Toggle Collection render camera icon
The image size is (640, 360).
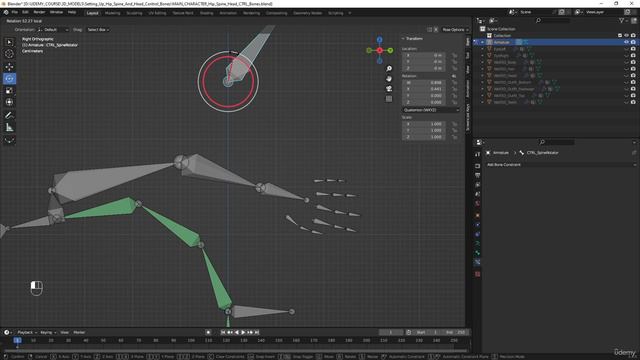(633, 36)
